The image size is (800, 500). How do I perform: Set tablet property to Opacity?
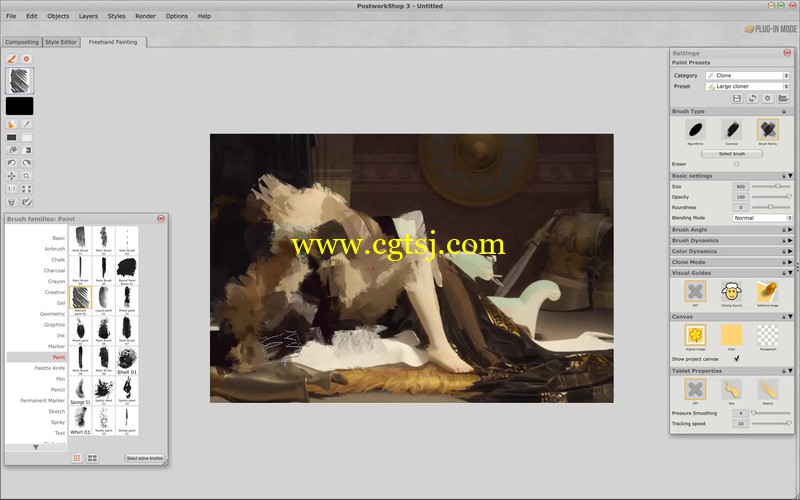coord(768,389)
